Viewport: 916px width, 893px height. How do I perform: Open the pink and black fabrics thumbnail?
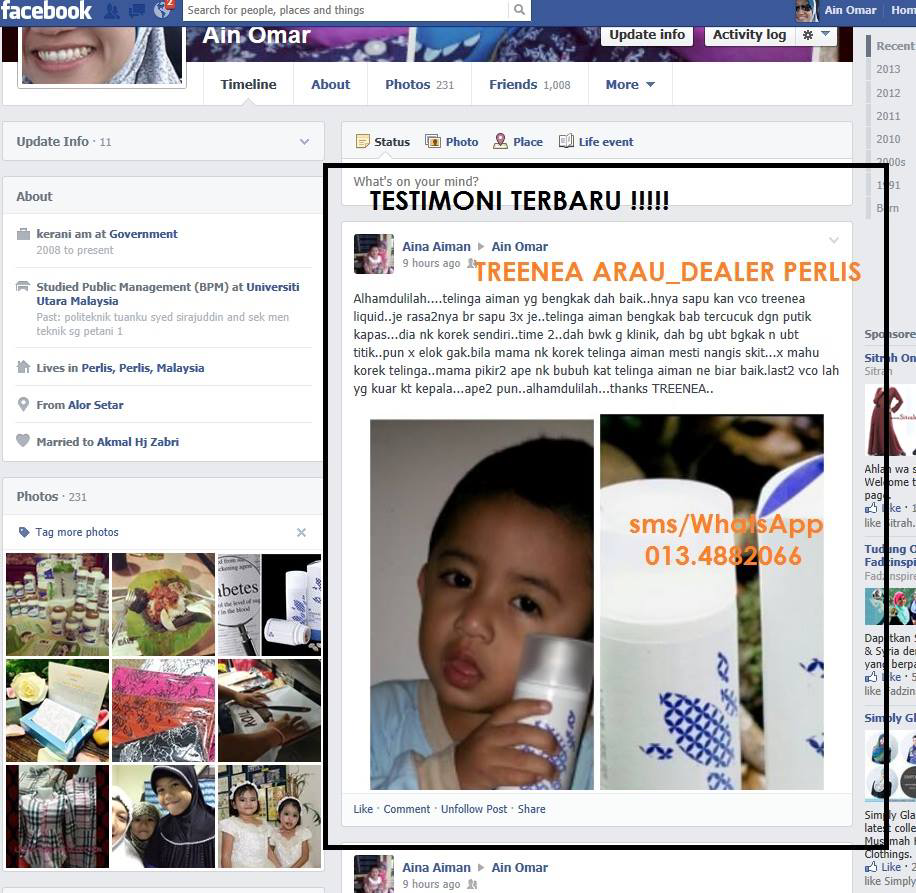(x=163, y=710)
